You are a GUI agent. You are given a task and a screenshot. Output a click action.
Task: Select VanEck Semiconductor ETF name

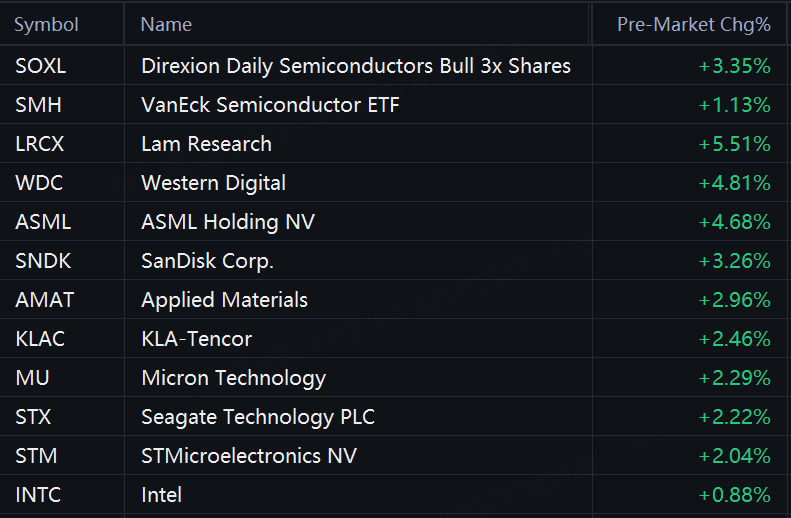(x=270, y=105)
